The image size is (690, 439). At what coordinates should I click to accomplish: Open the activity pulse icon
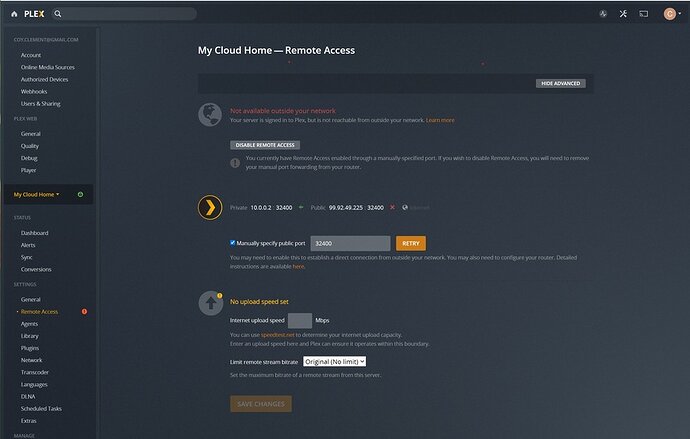pyautogui.click(x=603, y=14)
